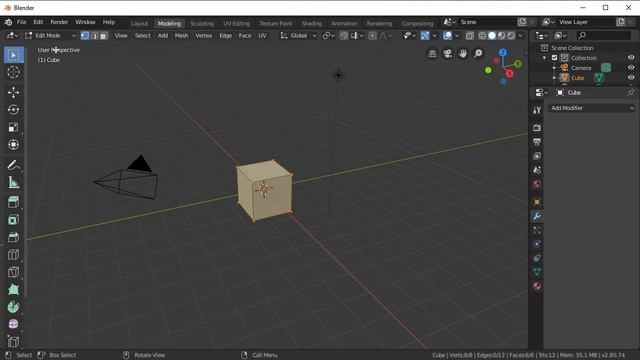Select the Smooth vertices tool

[x=13, y=324]
